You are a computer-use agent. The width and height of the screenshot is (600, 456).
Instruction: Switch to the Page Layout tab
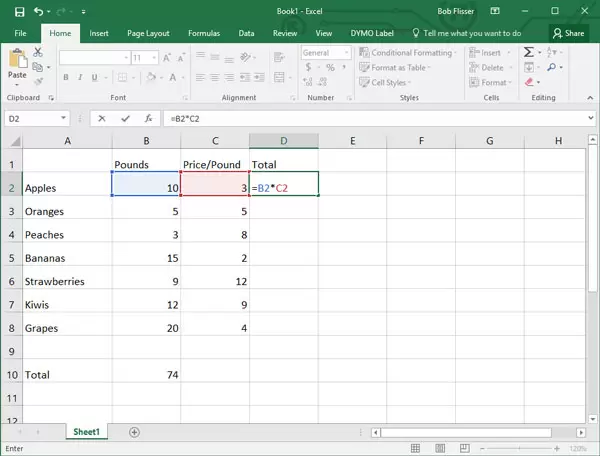(x=149, y=33)
